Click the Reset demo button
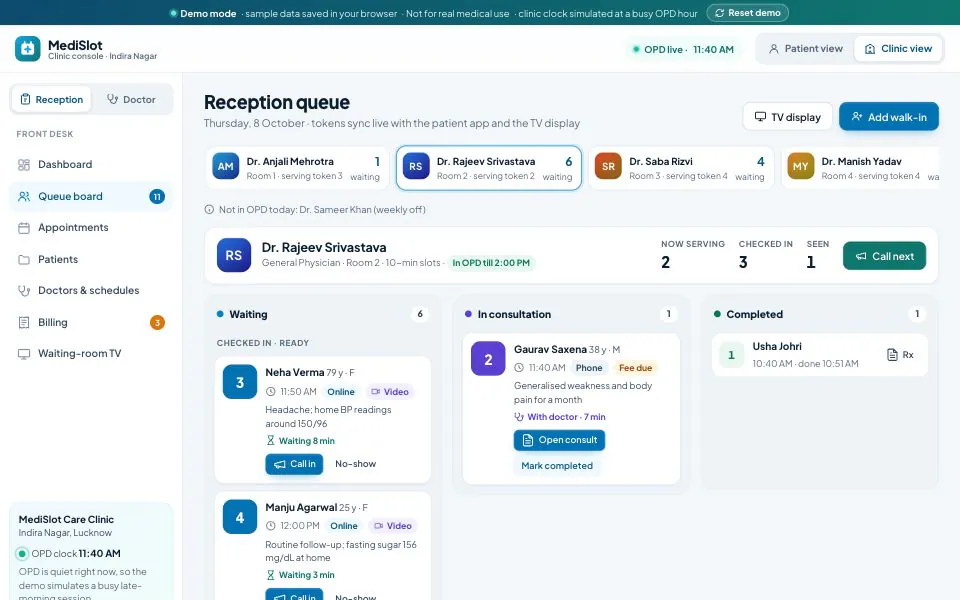Image resolution: width=960 pixels, height=600 pixels. (x=748, y=13)
